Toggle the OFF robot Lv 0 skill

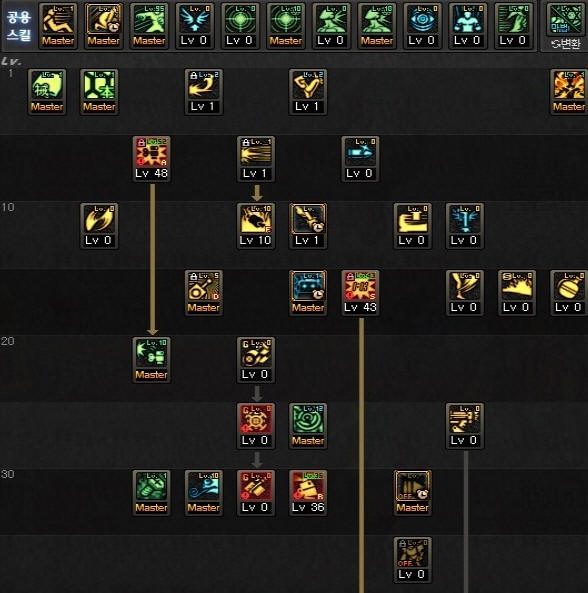[413, 560]
